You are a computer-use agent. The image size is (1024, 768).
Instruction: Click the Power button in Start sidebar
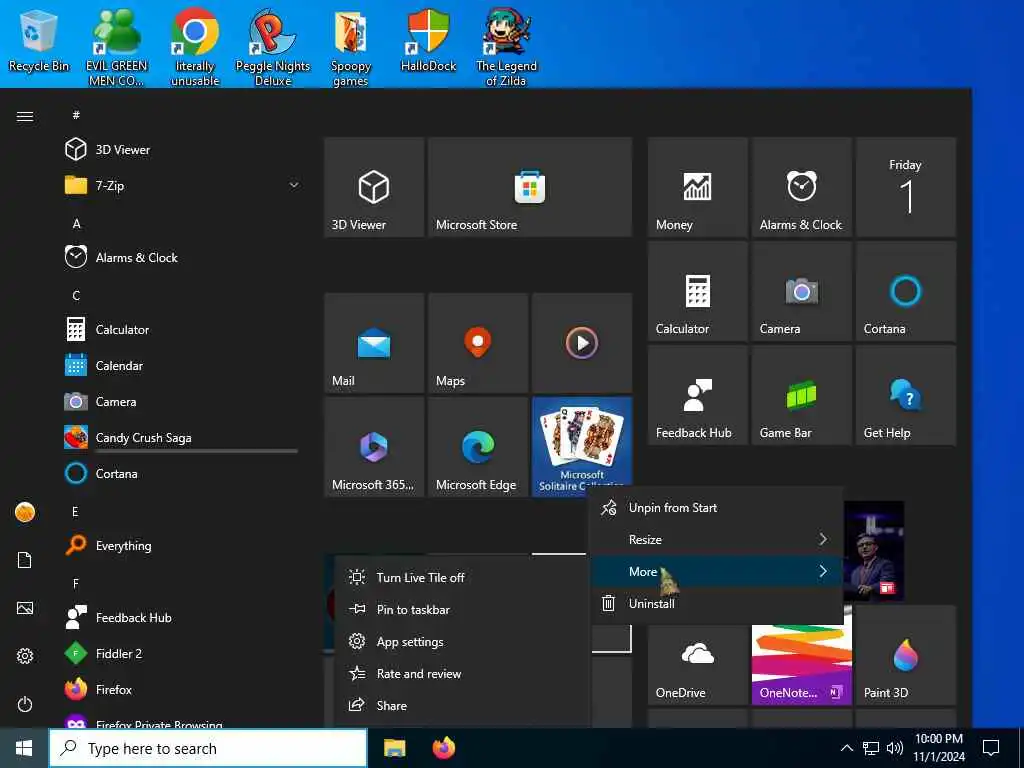click(x=25, y=704)
